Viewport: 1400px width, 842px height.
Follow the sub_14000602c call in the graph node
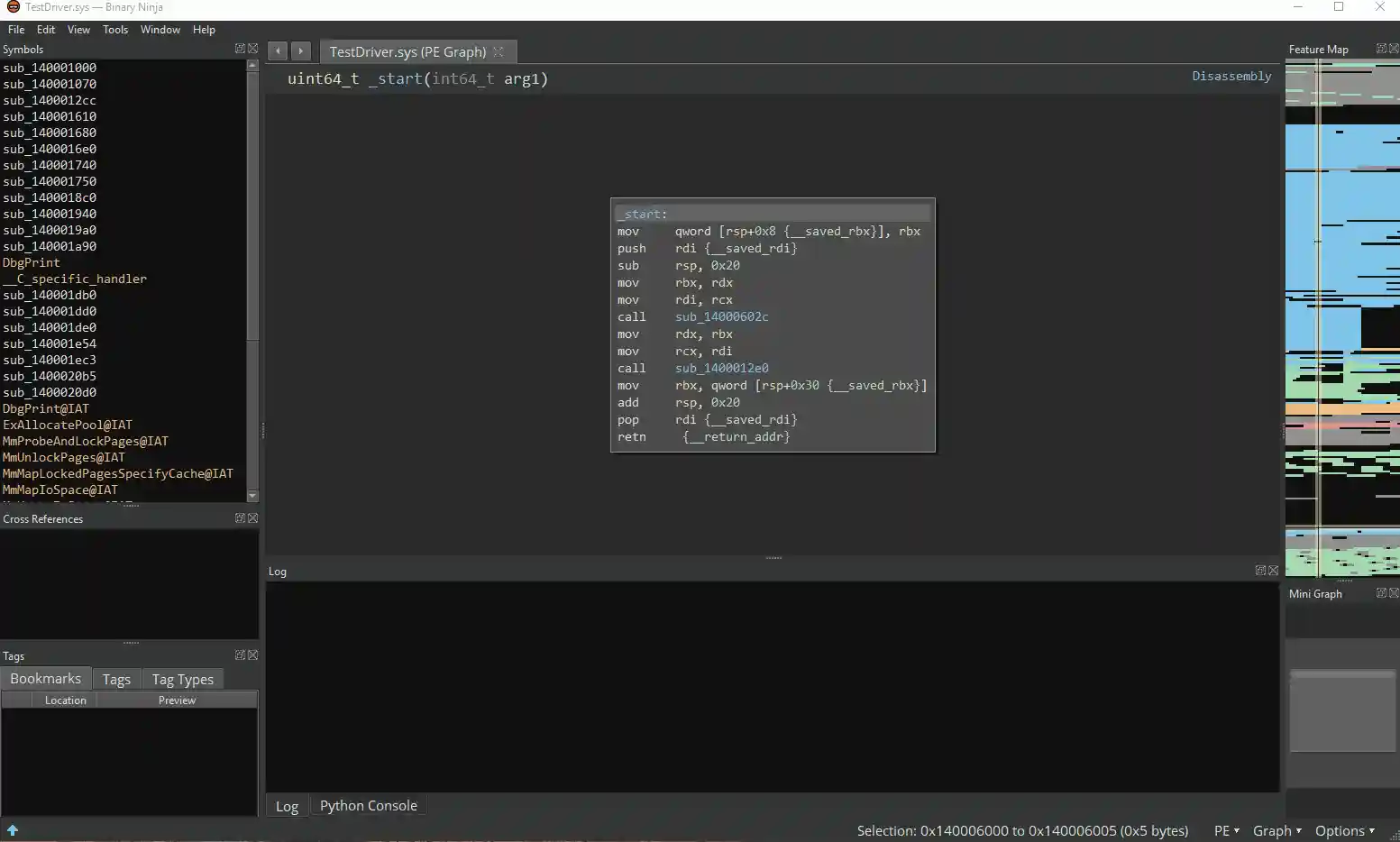click(721, 316)
